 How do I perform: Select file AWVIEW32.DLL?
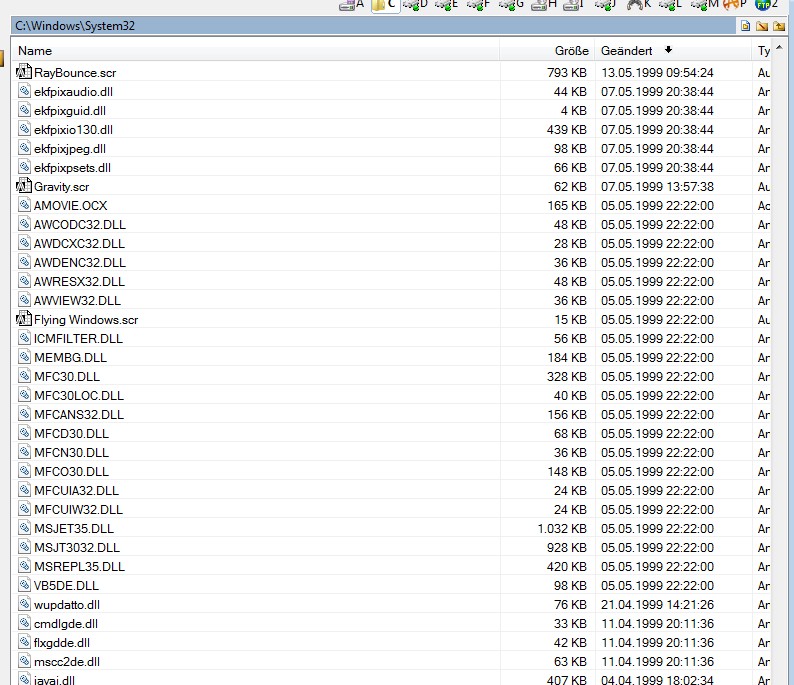pos(77,300)
